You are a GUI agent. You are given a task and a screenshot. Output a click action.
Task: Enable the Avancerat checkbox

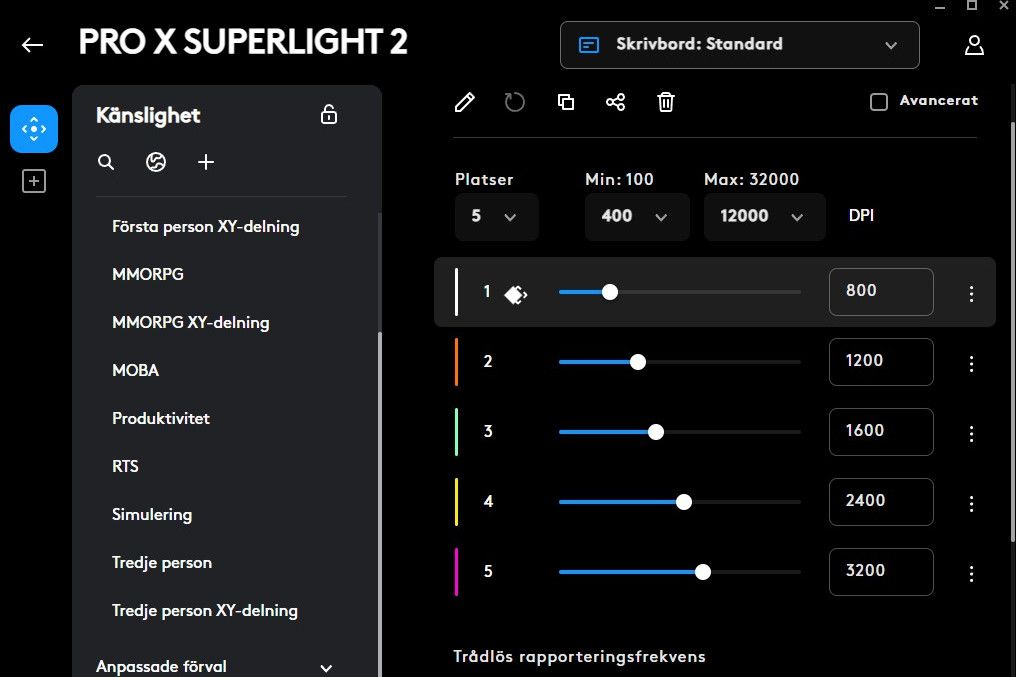(879, 102)
